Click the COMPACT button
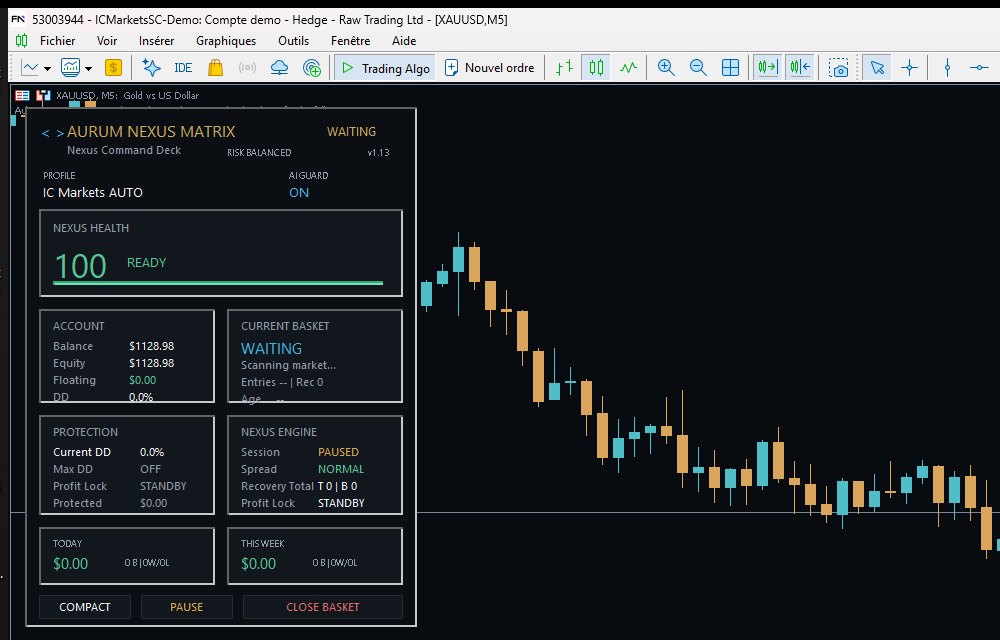This screenshot has height=640, width=1000. [x=85, y=607]
